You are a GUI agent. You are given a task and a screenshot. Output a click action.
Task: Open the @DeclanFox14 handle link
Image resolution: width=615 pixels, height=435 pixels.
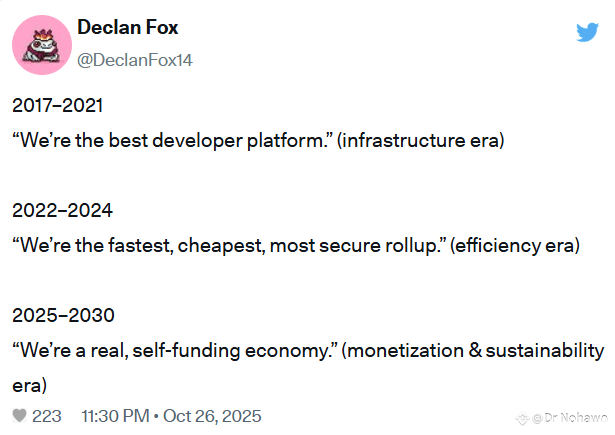coord(135,60)
